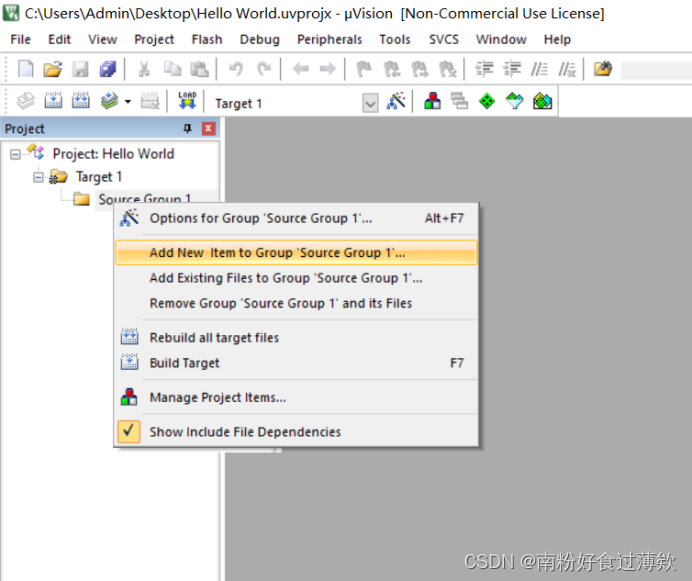Click the Navigate Backwards arrow icon
The height and width of the screenshot is (581, 692).
(x=301, y=69)
